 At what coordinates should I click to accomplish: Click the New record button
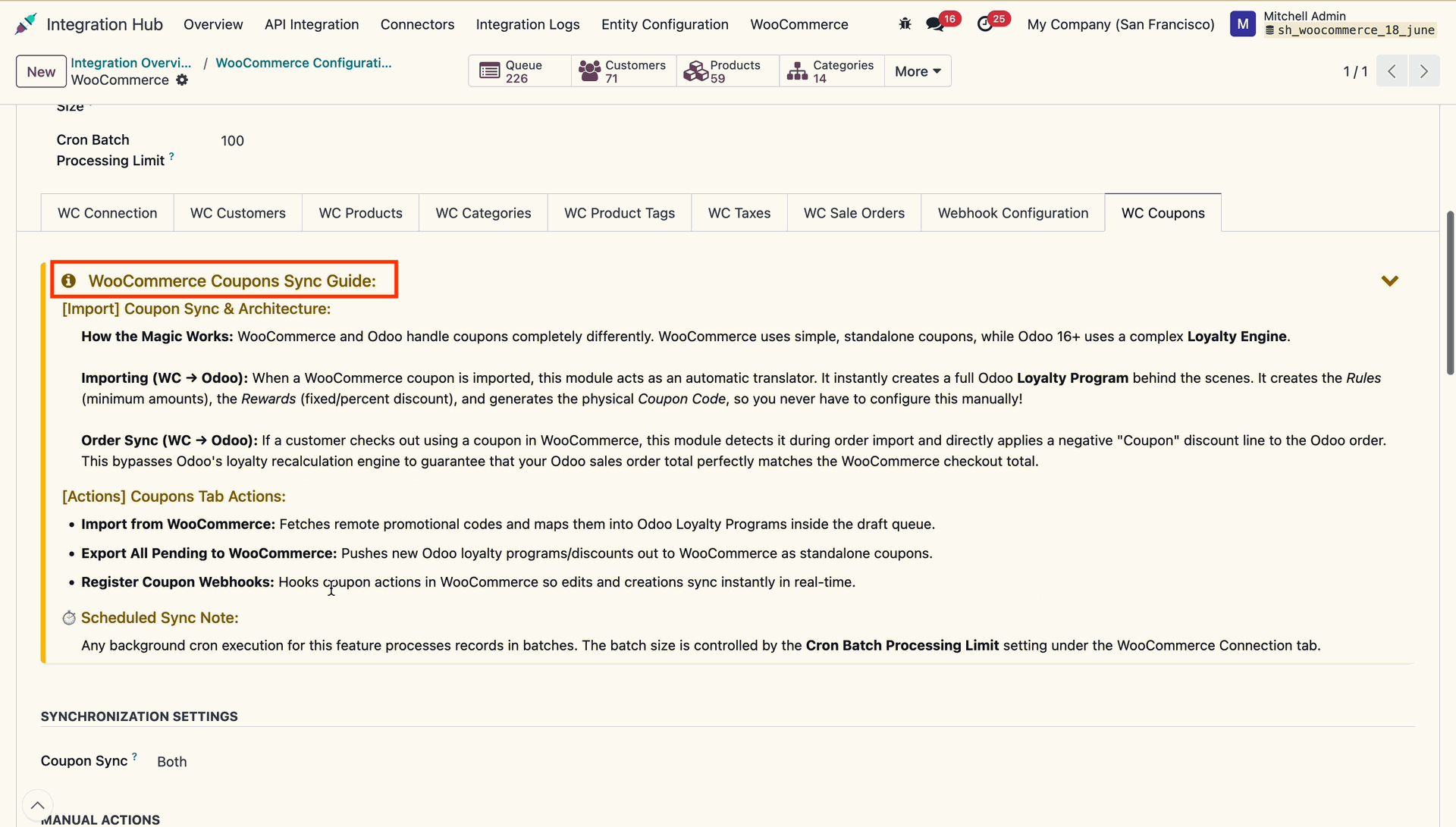pos(41,71)
